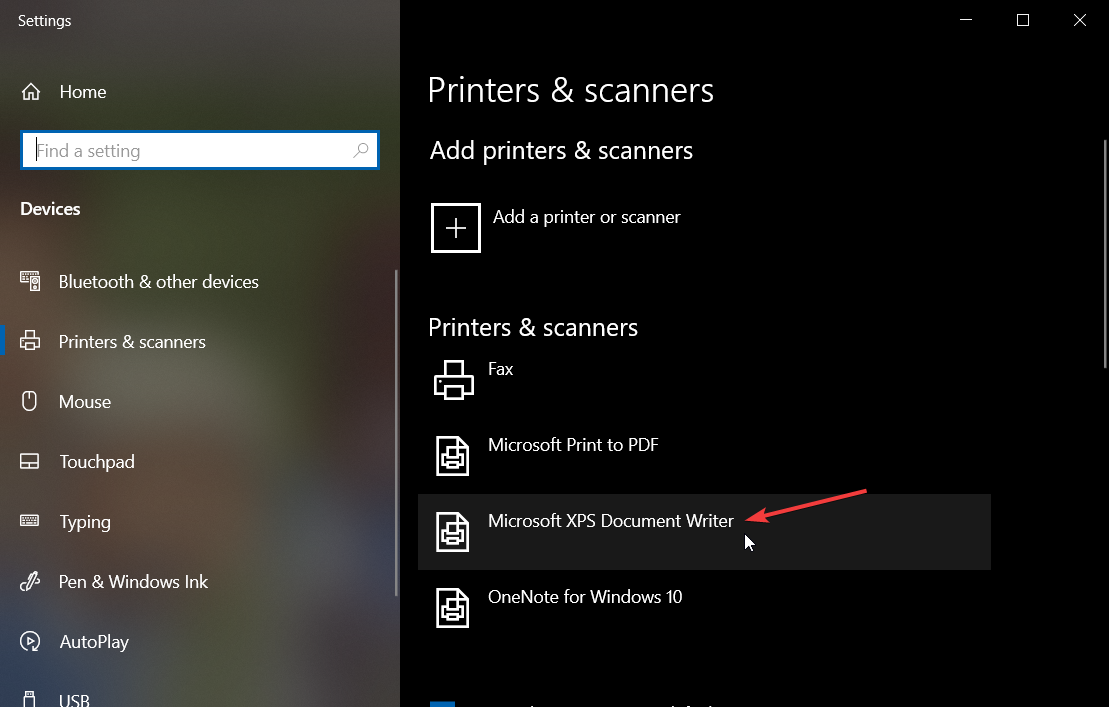Click the Microsoft XPS Document Writer icon
Image resolution: width=1109 pixels, height=707 pixels.
(x=453, y=532)
